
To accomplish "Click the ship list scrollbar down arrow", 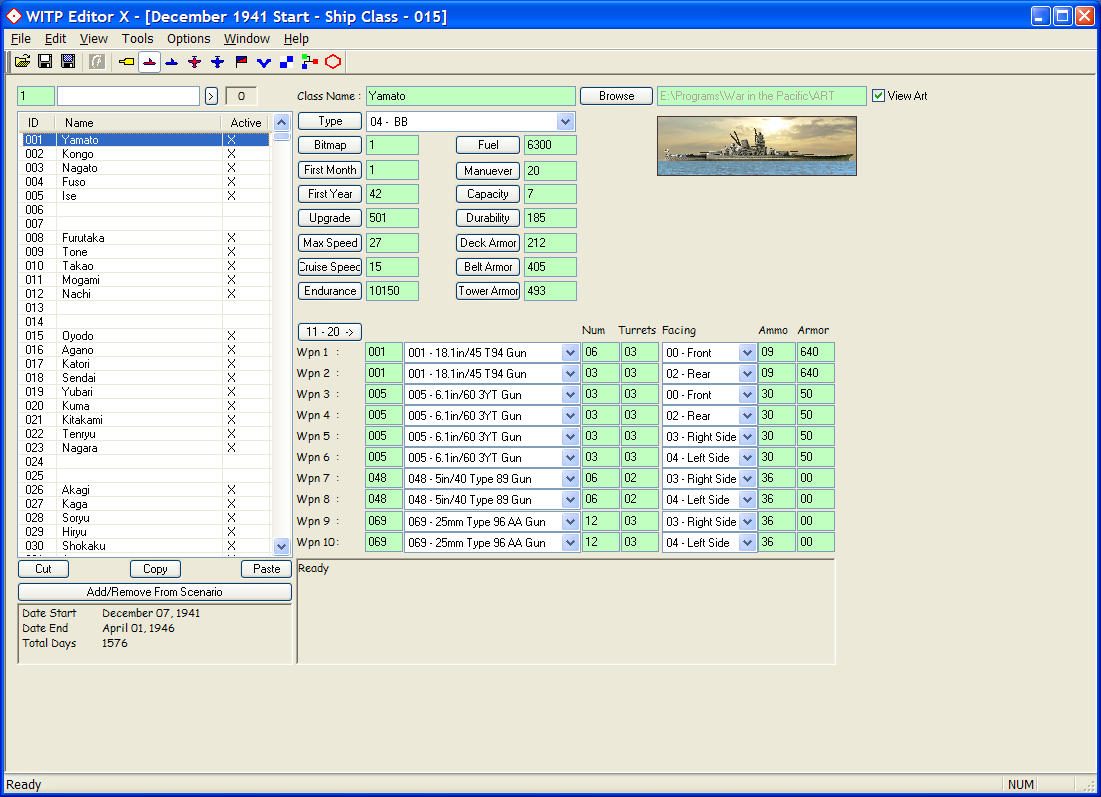I will (x=282, y=546).
